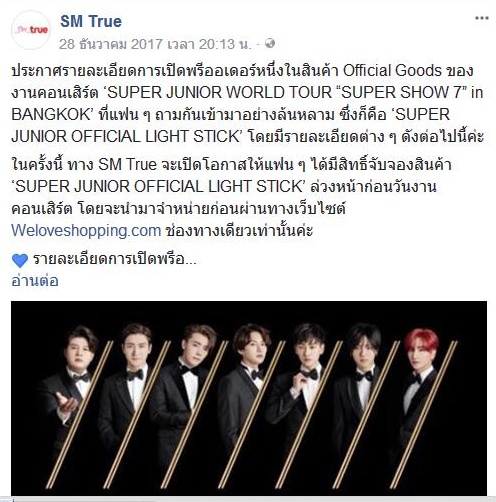Visit the Weloveshopping.com link
Image resolution: width=496 pixels, height=502 pixels.
point(86,230)
